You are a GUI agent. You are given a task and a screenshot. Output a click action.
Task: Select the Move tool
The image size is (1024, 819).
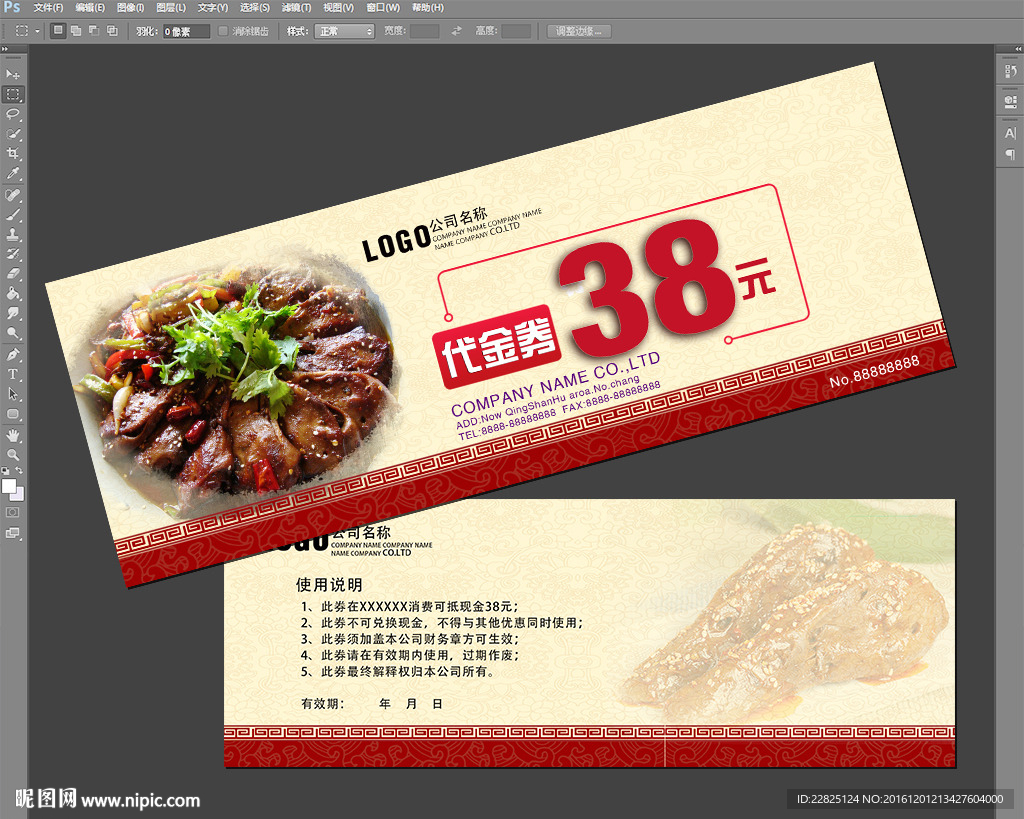pos(12,74)
